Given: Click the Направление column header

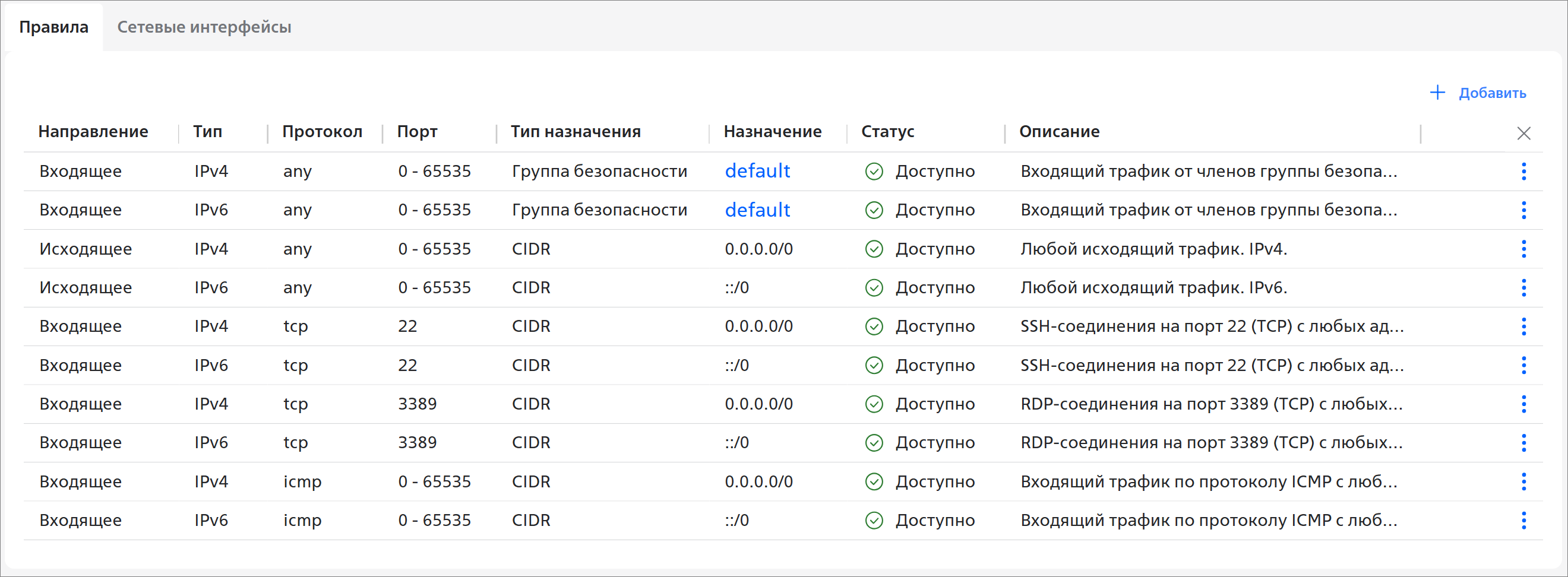Looking at the screenshot, I should 93,131.
